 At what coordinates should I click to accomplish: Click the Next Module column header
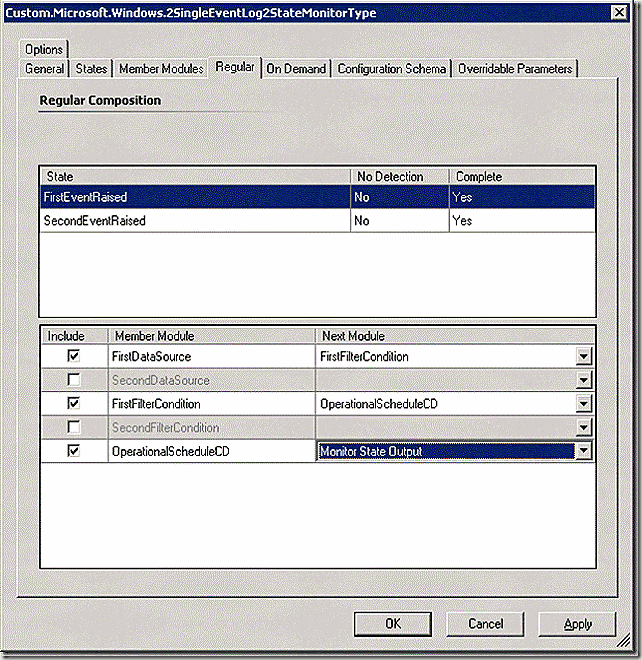[455, 336]
